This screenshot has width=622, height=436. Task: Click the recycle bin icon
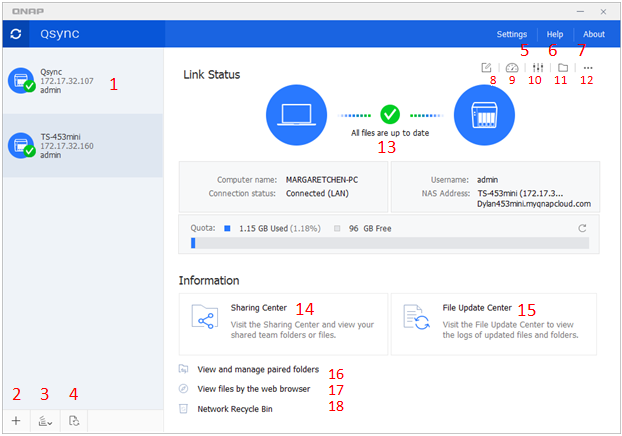coord(183,408)
